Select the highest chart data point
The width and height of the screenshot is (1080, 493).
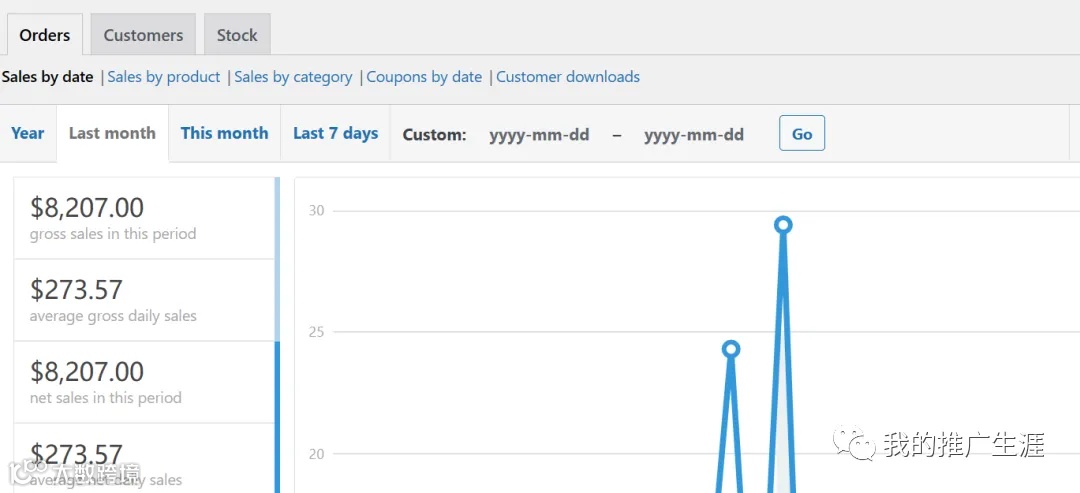(x=782, y=224)
